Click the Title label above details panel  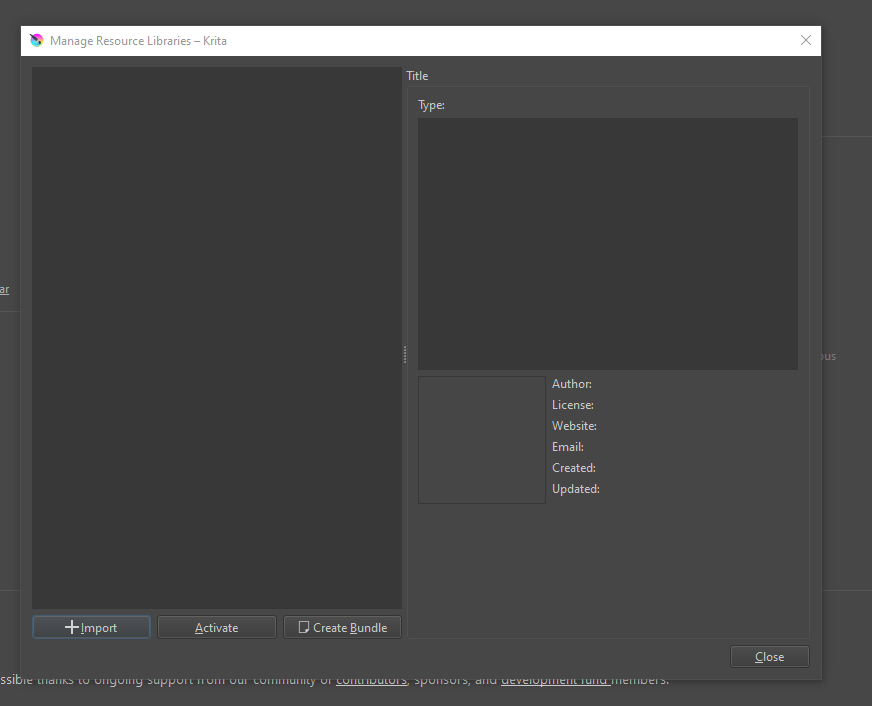coord(417,76)
